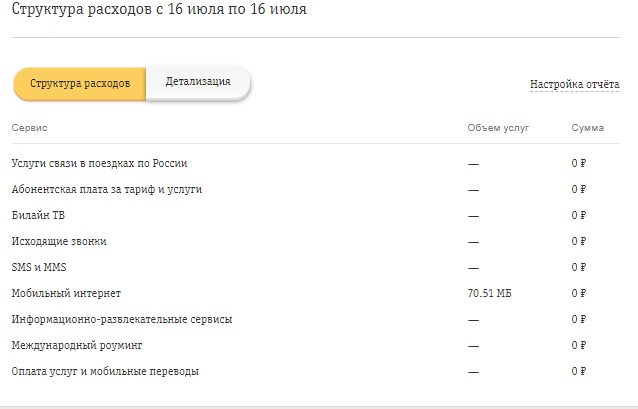Click the 70.51 МБ usage value
Image resolution: width=638 pixels, height=409 pixels.
[489, 293]
